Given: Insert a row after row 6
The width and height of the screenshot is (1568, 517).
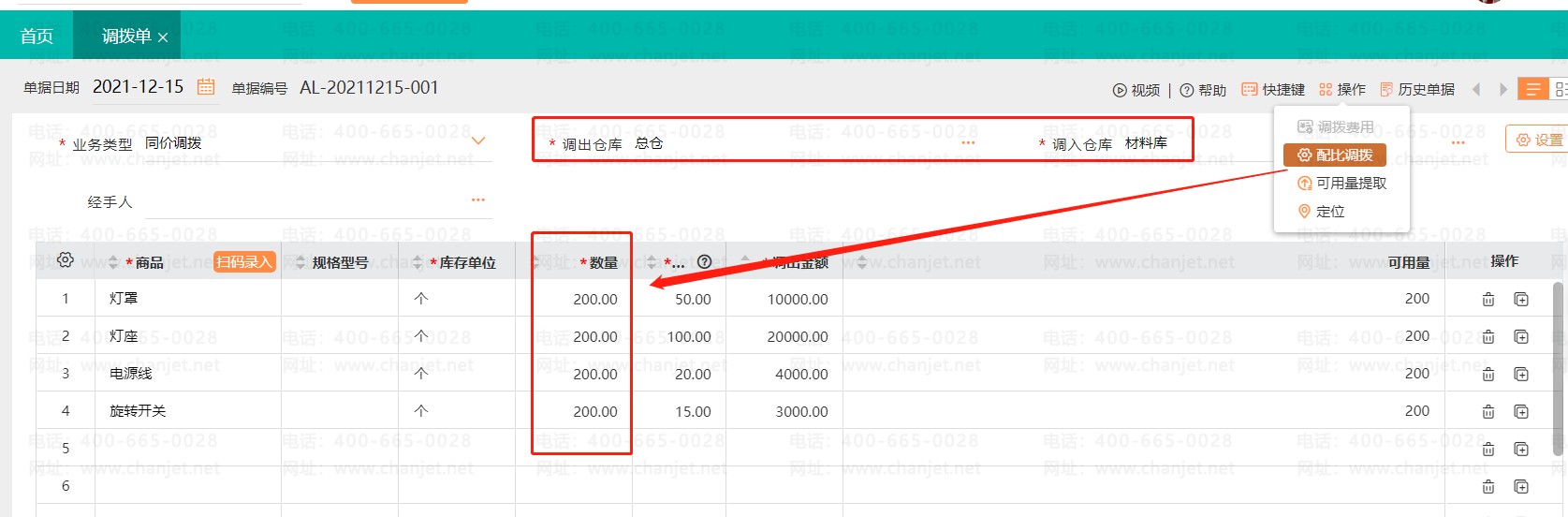Looking at the screenshot, I should tap(1521, 486).
